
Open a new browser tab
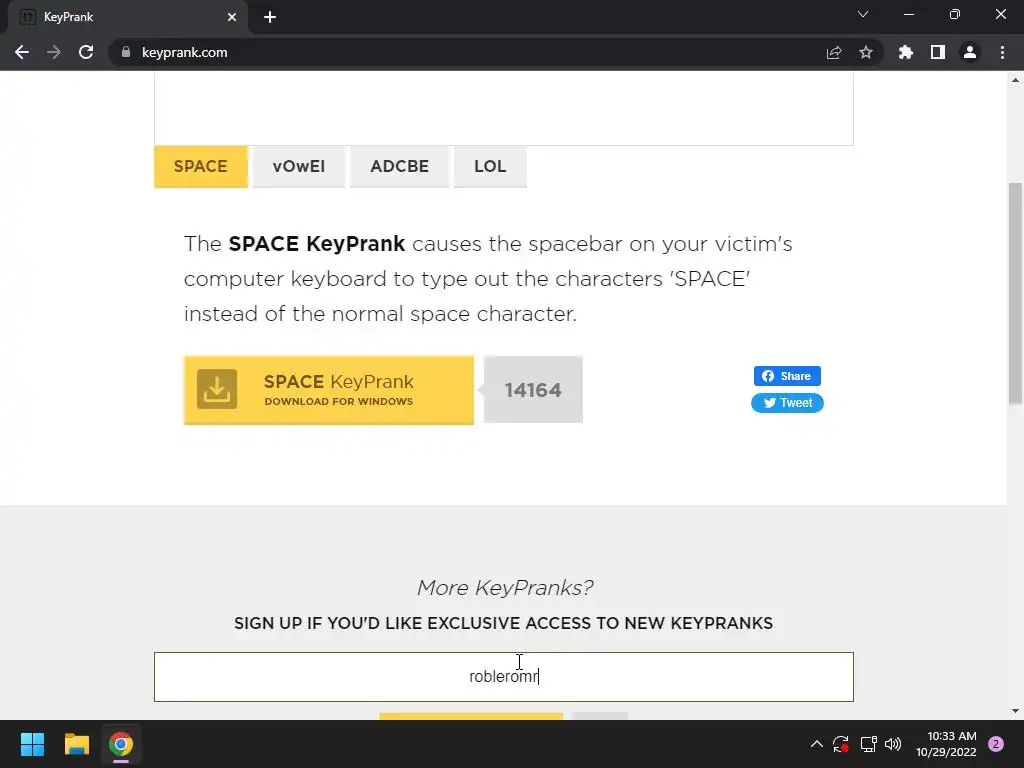[x=270, y=17]
